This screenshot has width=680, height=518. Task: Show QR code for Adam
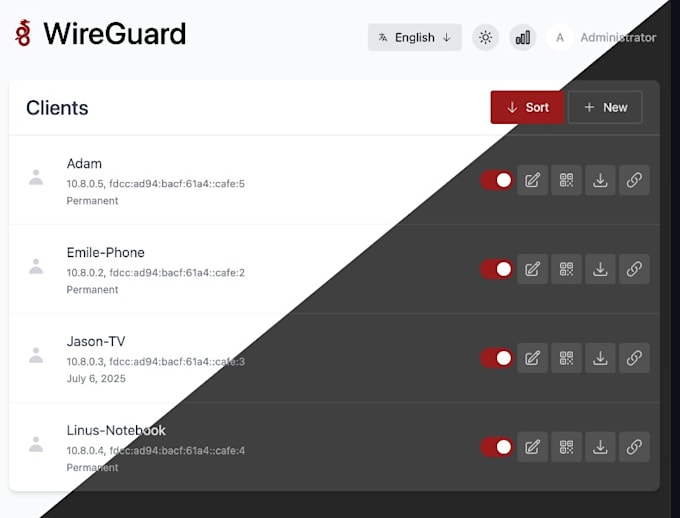point(566,180)
